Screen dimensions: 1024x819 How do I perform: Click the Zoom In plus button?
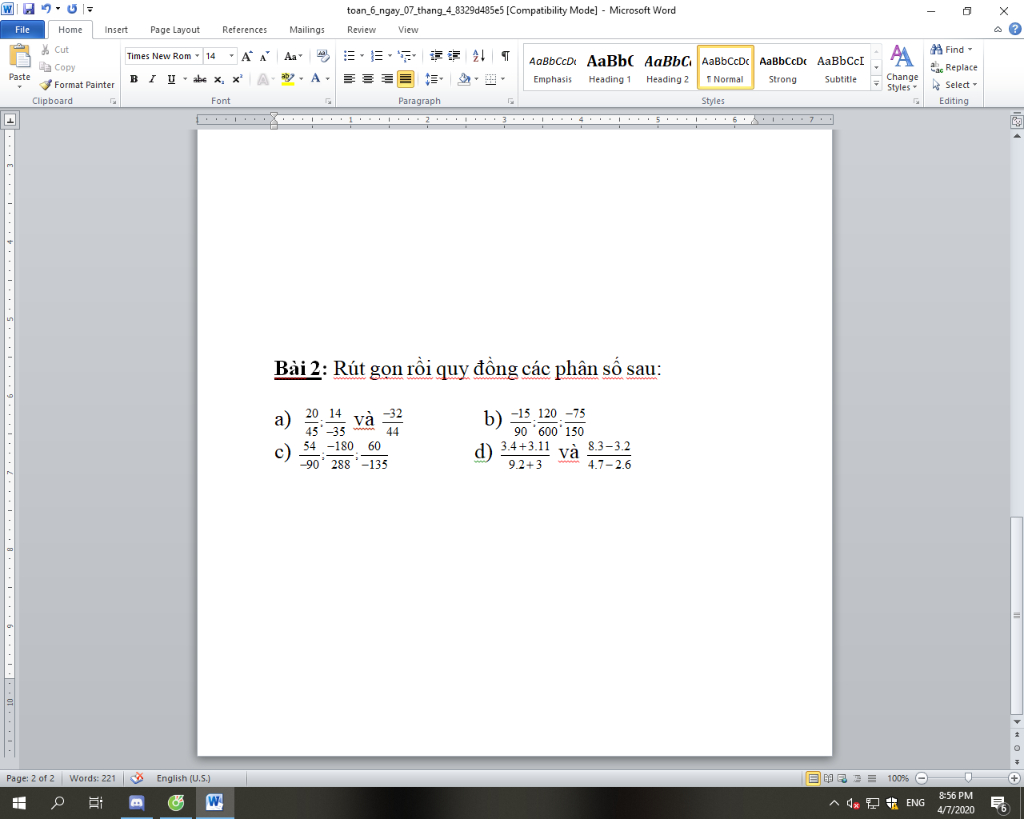pos(1014,778)
